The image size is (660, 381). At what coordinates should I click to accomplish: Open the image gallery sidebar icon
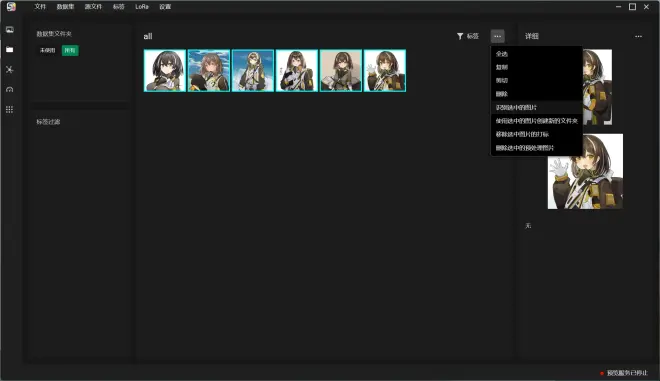pos(10,29)
